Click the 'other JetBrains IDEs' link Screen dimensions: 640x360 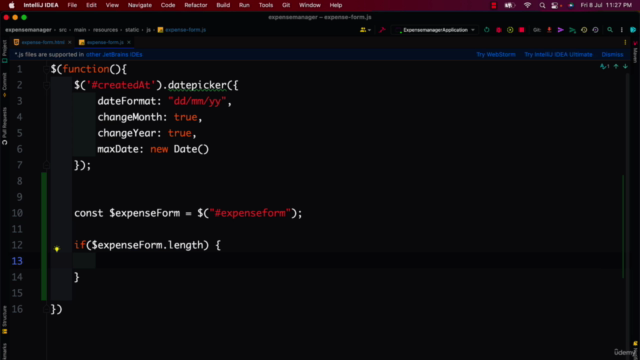pyautogui.click(x=114, y=54)
